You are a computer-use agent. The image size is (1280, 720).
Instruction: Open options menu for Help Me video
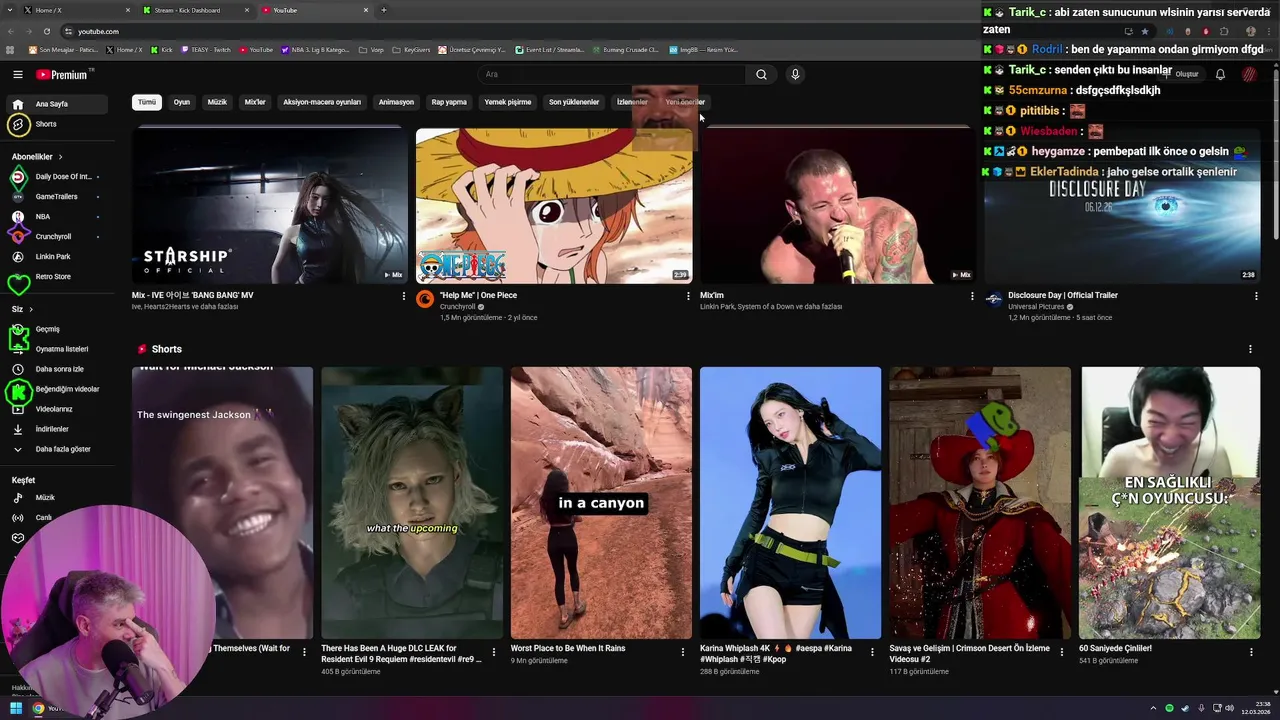click(x=688, y=296)
